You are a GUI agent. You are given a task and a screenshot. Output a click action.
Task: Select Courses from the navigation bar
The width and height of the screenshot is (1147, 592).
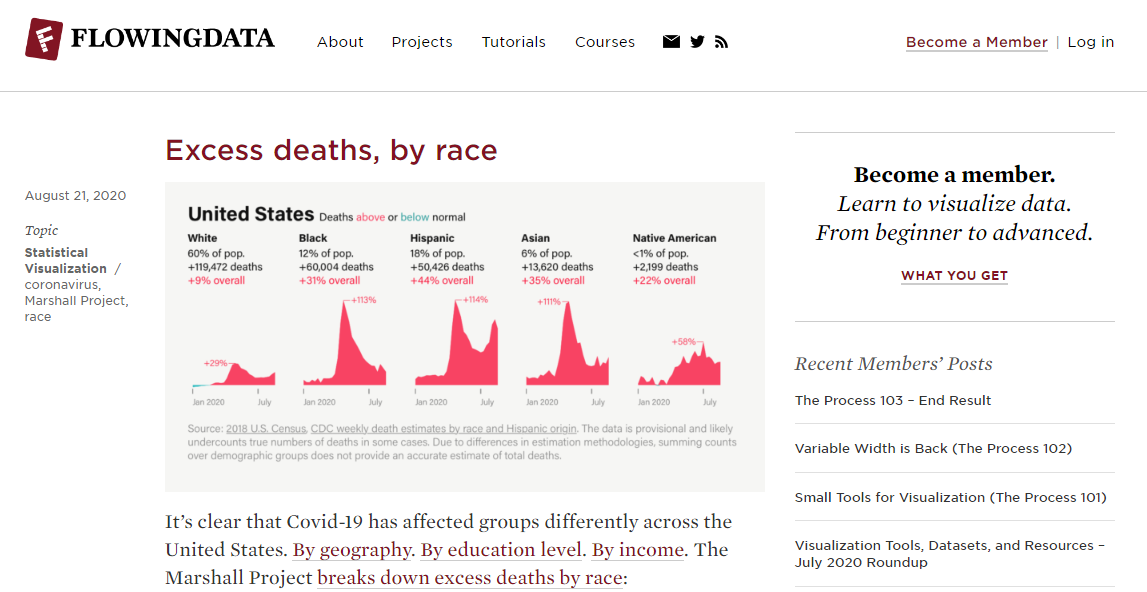pos(605,42)
